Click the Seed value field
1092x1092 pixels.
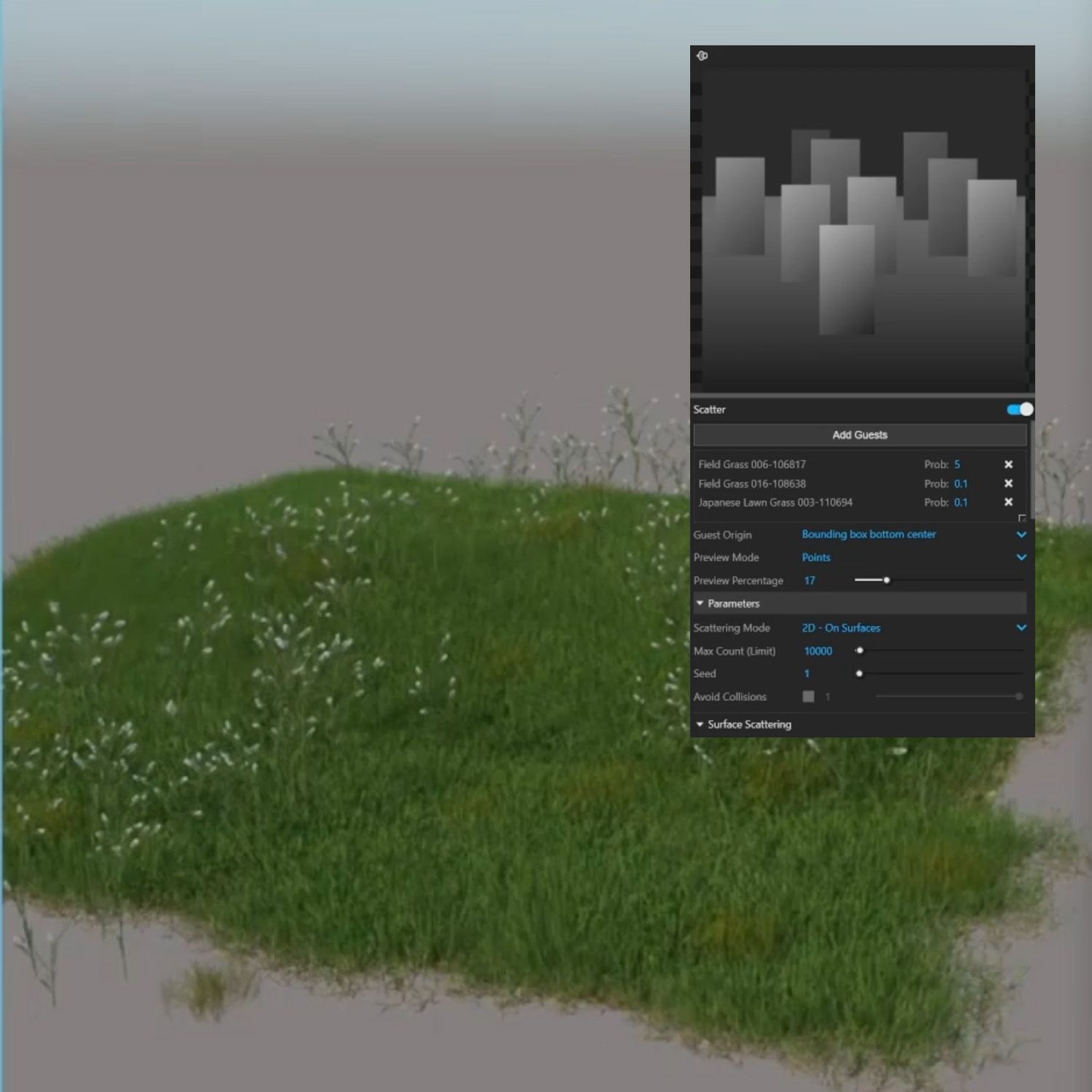coord(807,673)
